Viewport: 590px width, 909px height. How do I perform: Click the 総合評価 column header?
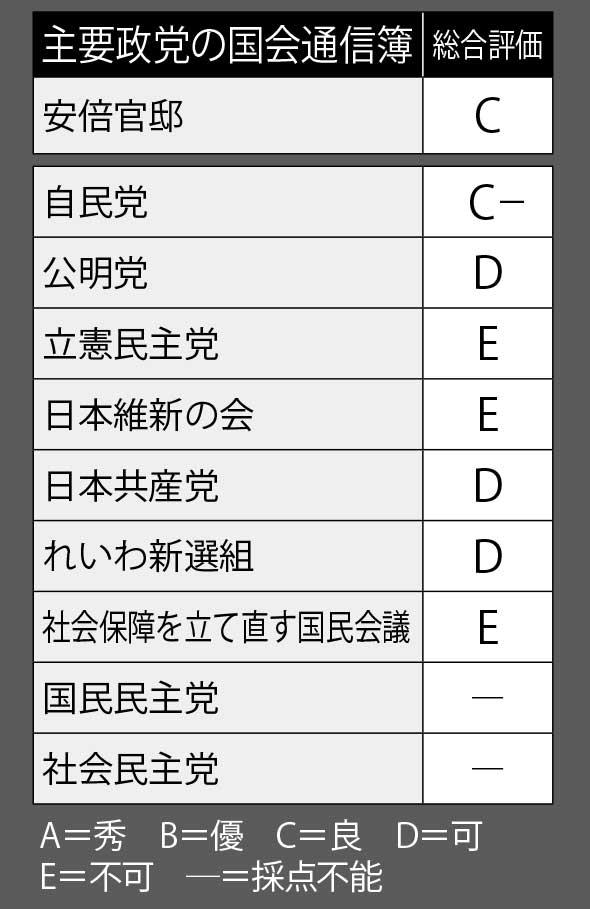click(x=487, y=45)
